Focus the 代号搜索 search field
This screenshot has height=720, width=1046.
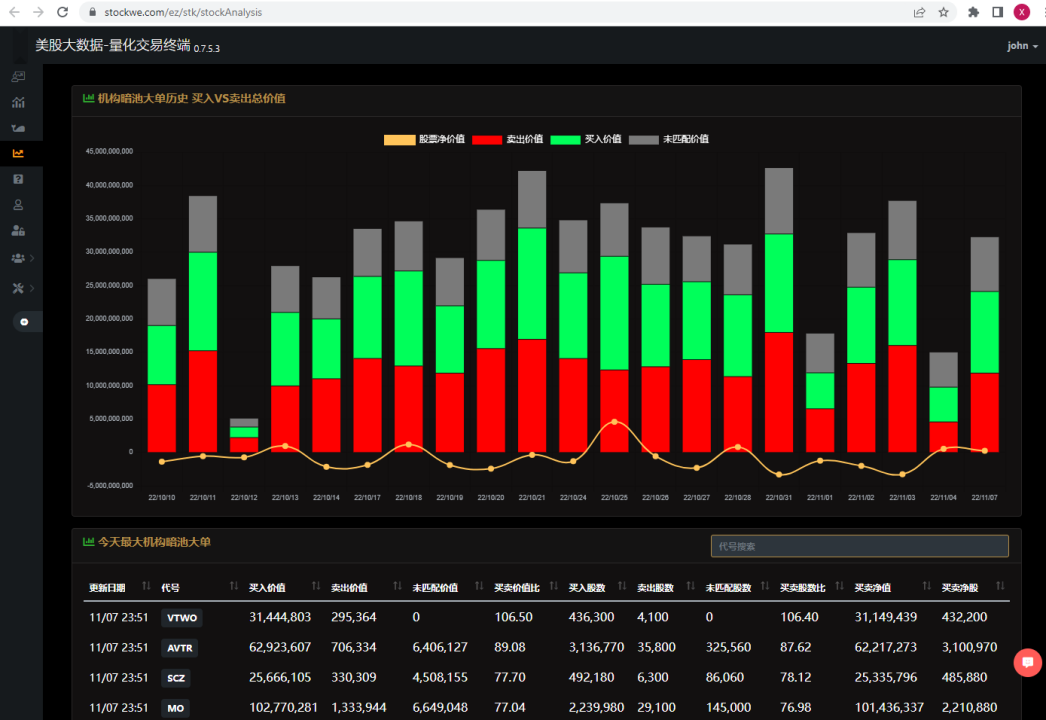click(859, 546)
